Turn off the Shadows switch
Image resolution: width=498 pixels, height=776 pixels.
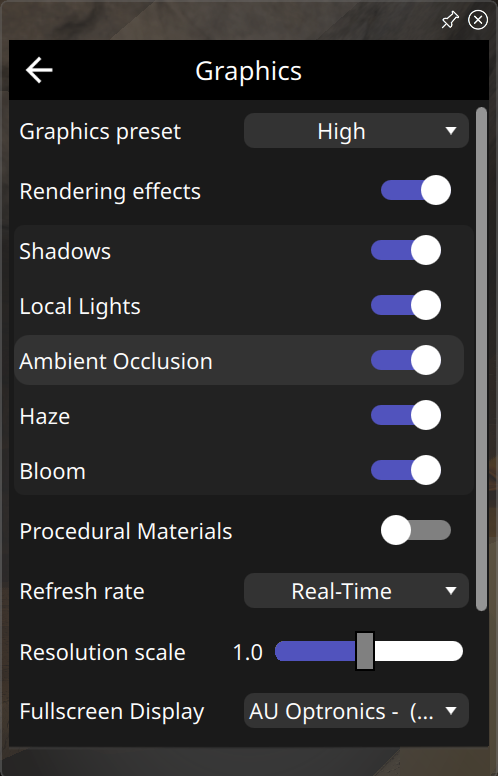tap(406, 250)
